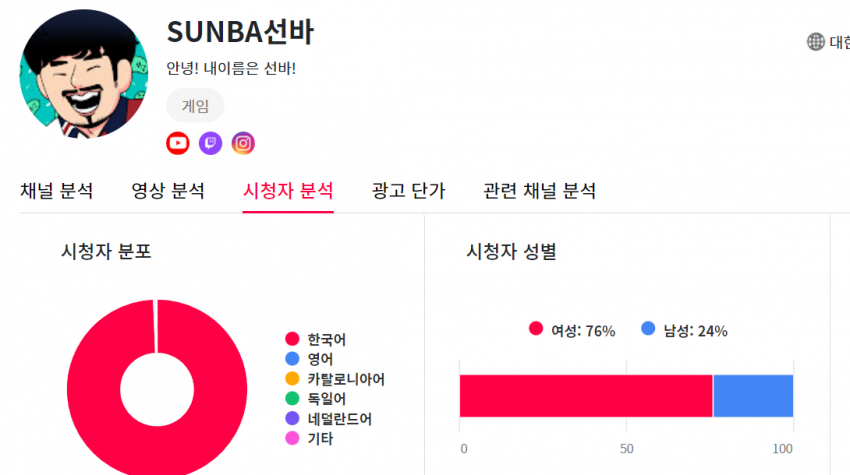This screenshot has height=475, width=850.
Task: Toggle the 한국어 legend entry
Action: coord(315,339)
